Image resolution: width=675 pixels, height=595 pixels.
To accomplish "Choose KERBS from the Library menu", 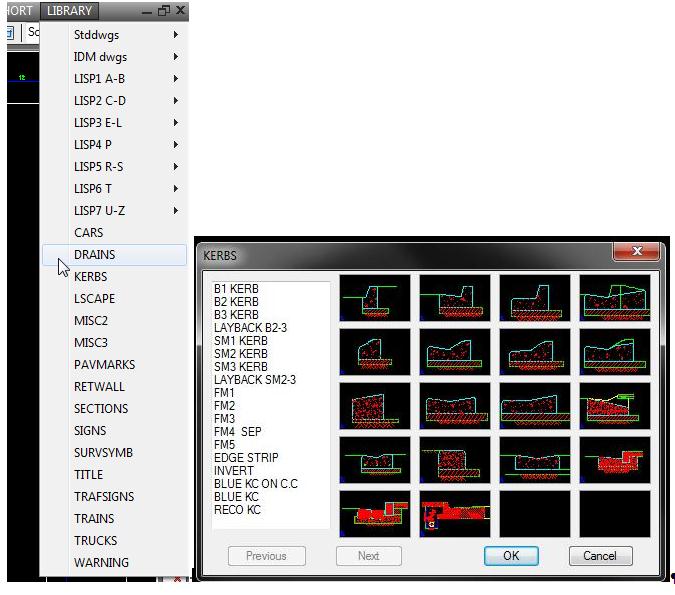I will (115, 276).
